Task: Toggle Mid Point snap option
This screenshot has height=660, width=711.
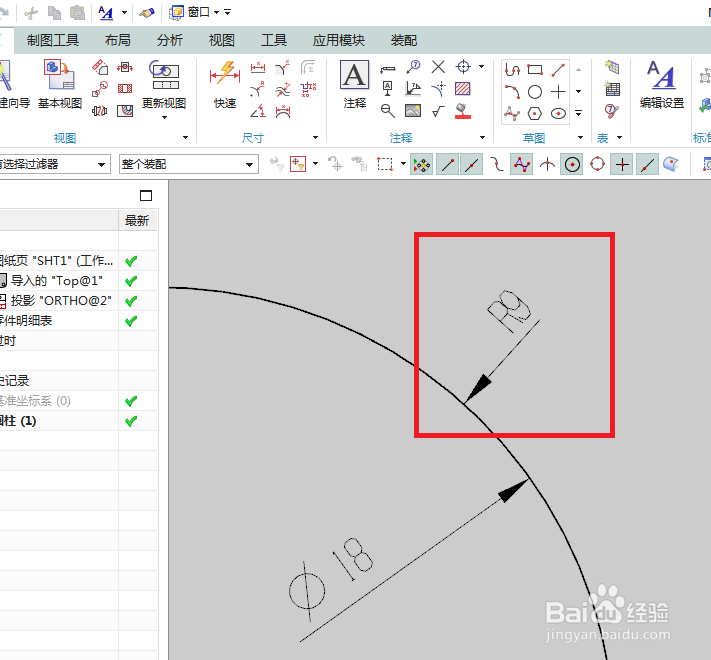Action: [x=472, y=164]
